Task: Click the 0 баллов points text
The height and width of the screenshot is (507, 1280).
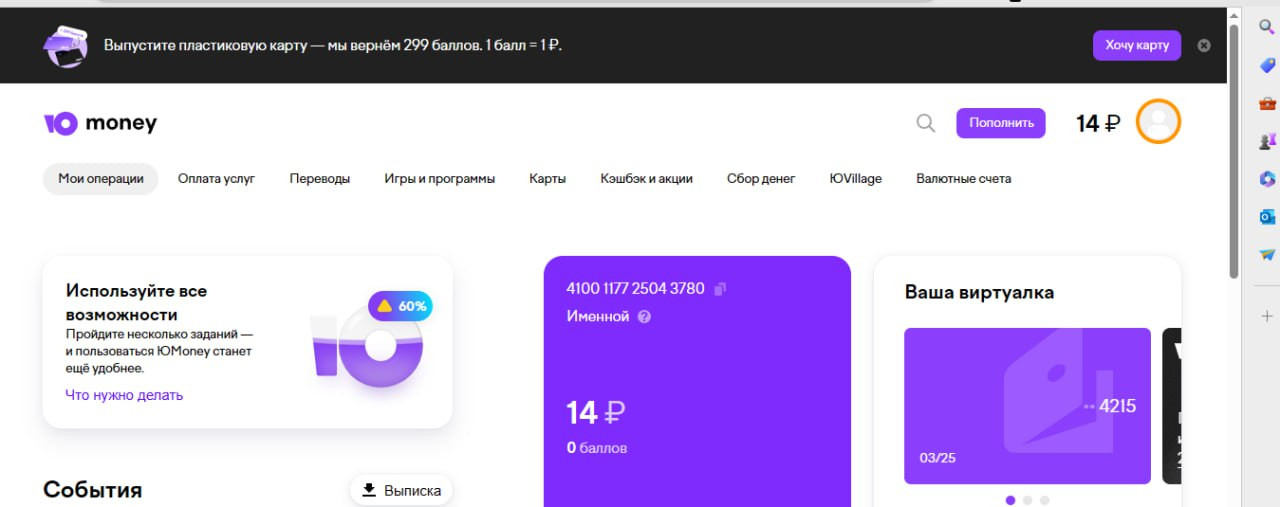Action: coord(597,448)
